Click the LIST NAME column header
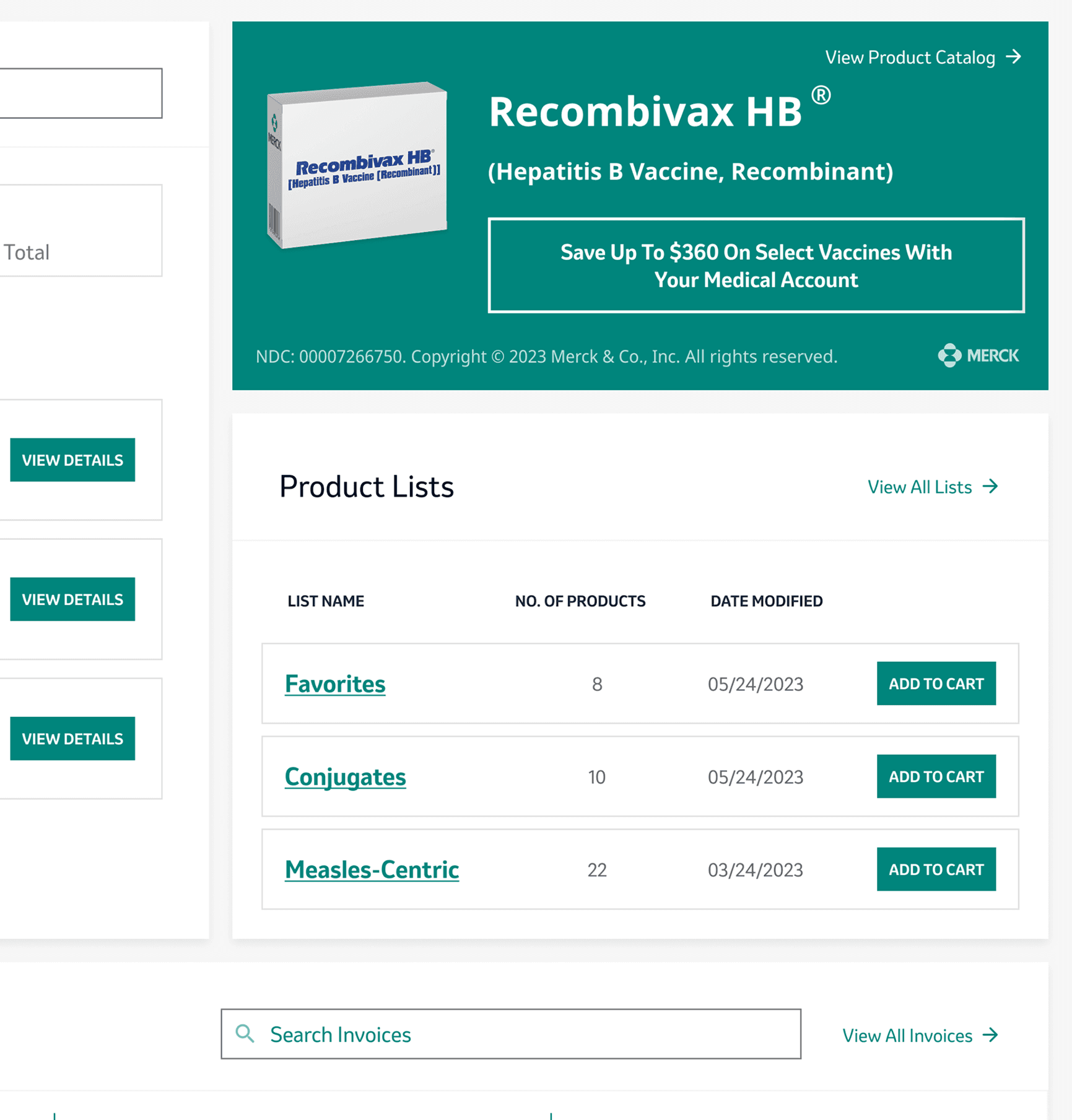Viewport: 1072px width, 1120px height. [x=326, y=601]
